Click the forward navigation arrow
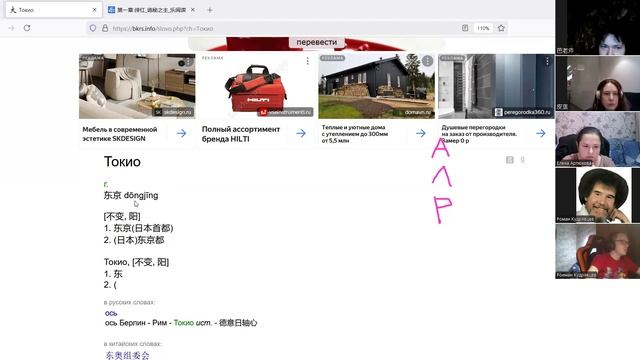 (x=11, y=28)
